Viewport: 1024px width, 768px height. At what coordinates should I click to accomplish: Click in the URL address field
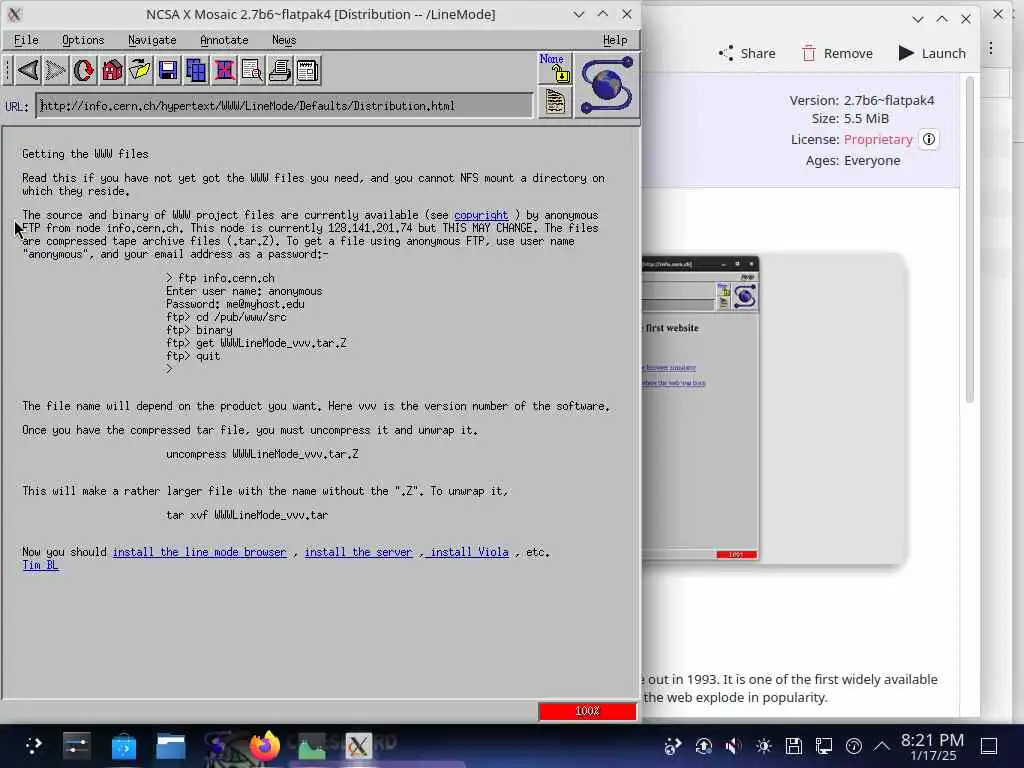point(285,106)
